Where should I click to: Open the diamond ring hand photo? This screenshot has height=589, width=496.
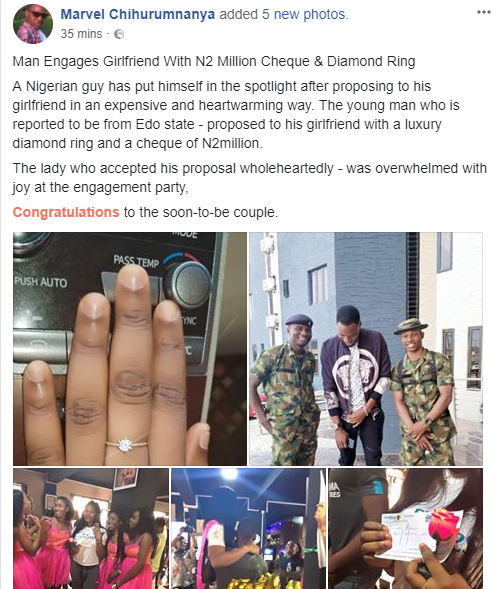(x=130, y=349)
